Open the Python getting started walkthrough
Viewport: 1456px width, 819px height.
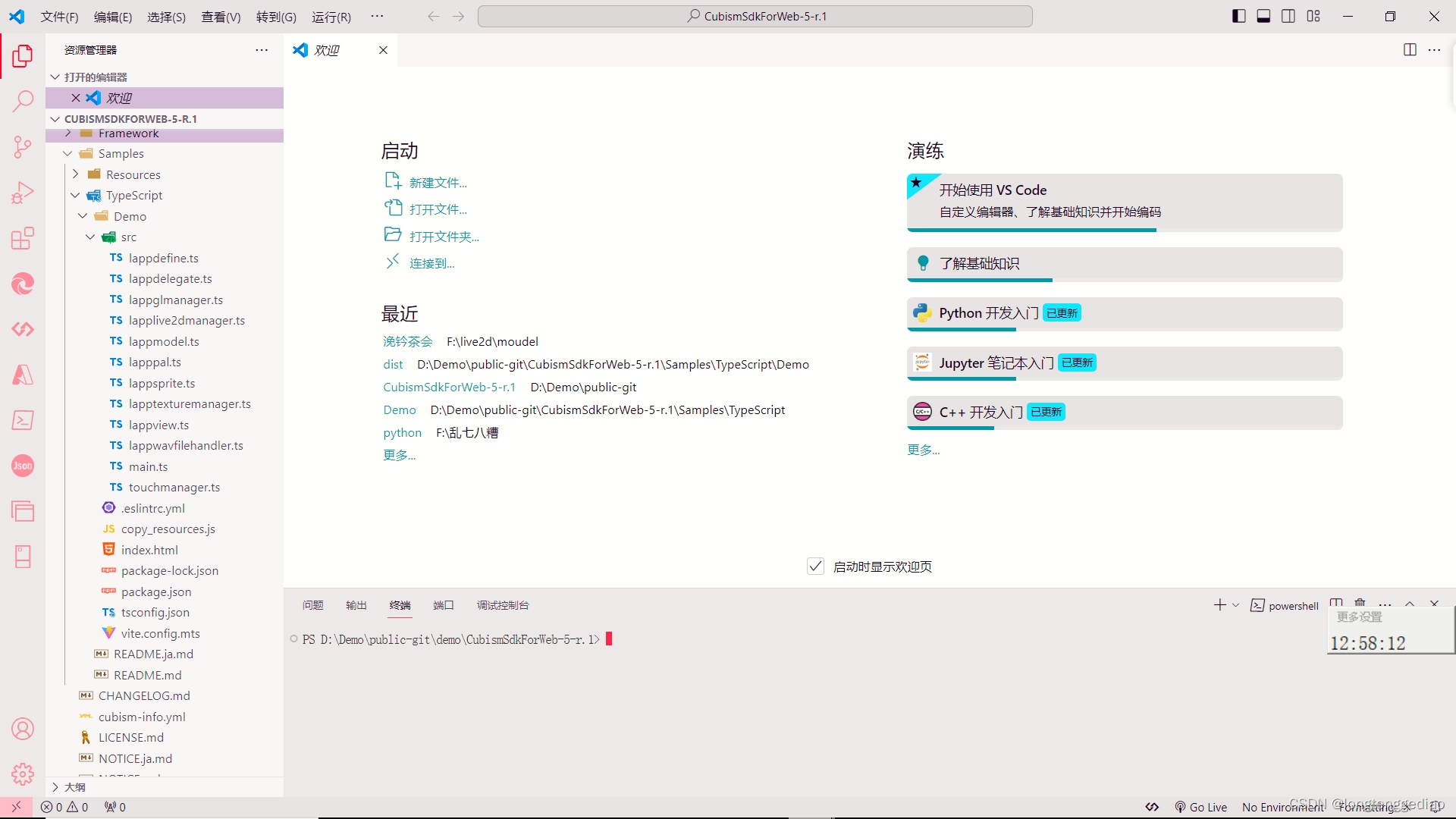coord(1125,314)
